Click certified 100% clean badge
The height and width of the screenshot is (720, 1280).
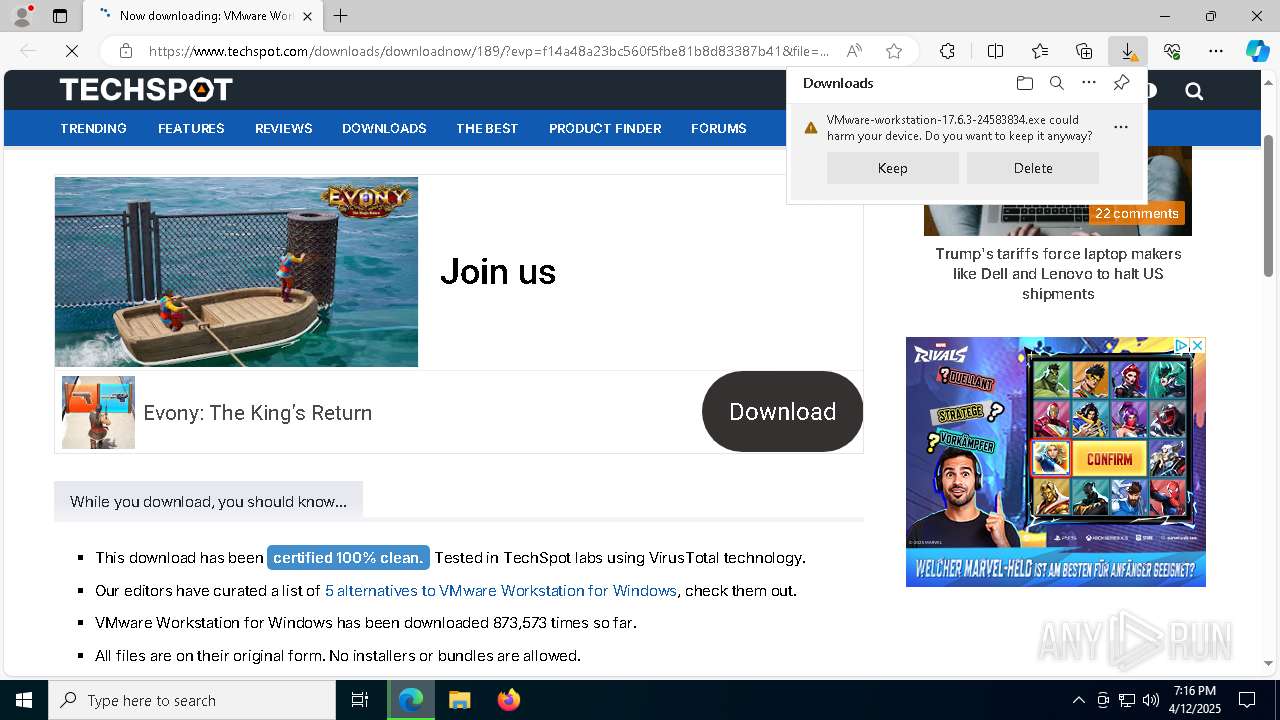click(348, 558)
